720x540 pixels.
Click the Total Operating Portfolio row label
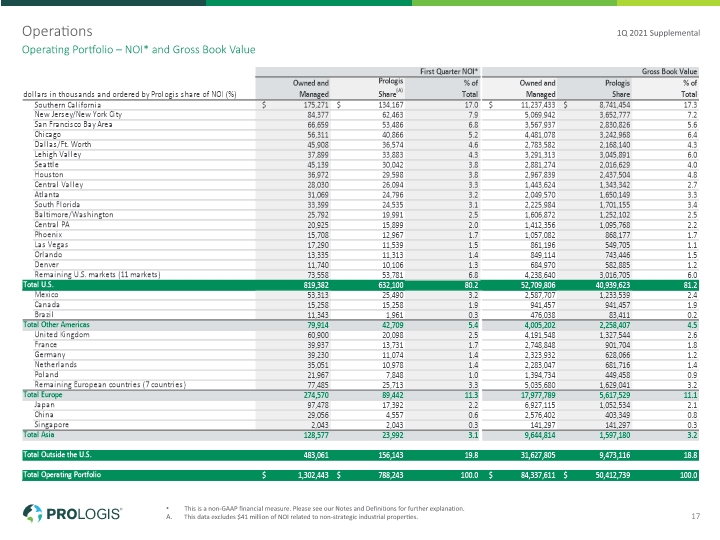coord(62,475)
